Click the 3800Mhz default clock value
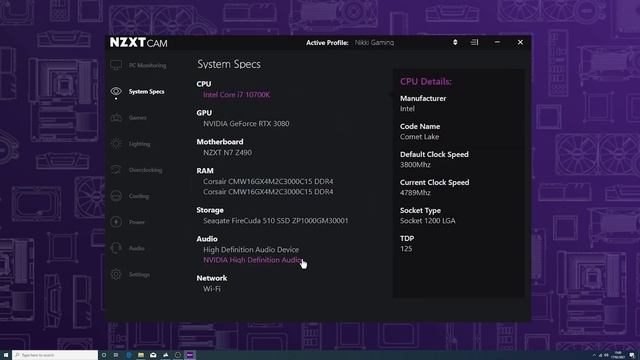640x360 pixels. (x=415, y=165)
